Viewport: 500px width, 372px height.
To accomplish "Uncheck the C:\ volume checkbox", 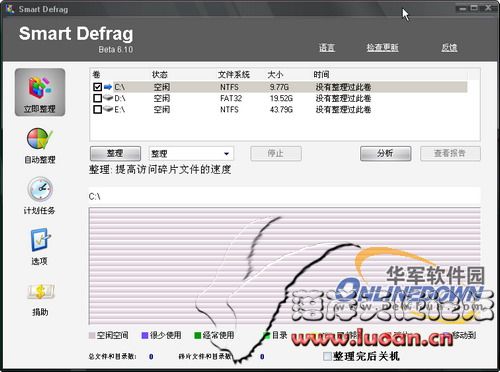I will [97, 87].
